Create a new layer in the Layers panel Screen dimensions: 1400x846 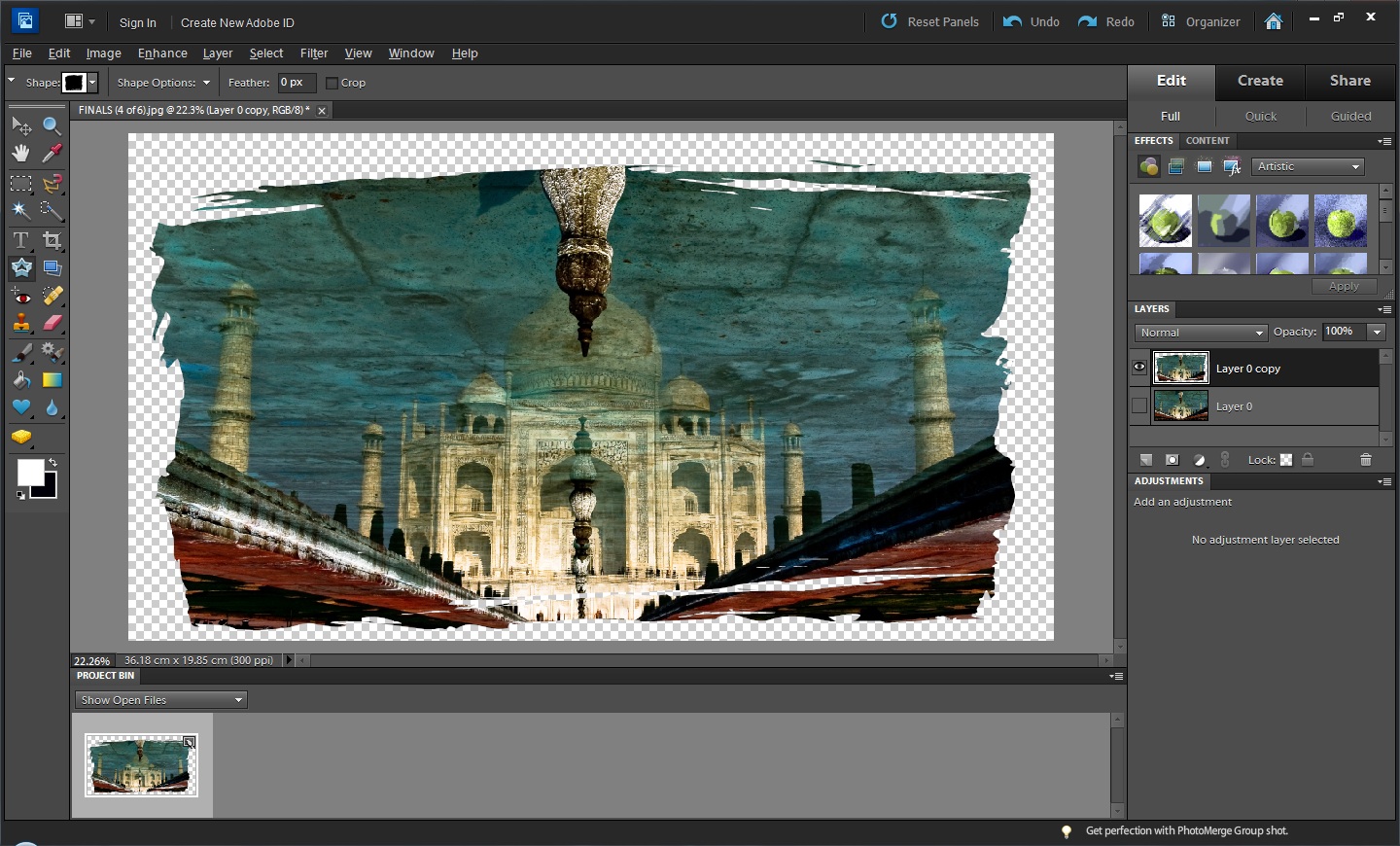1146,460
